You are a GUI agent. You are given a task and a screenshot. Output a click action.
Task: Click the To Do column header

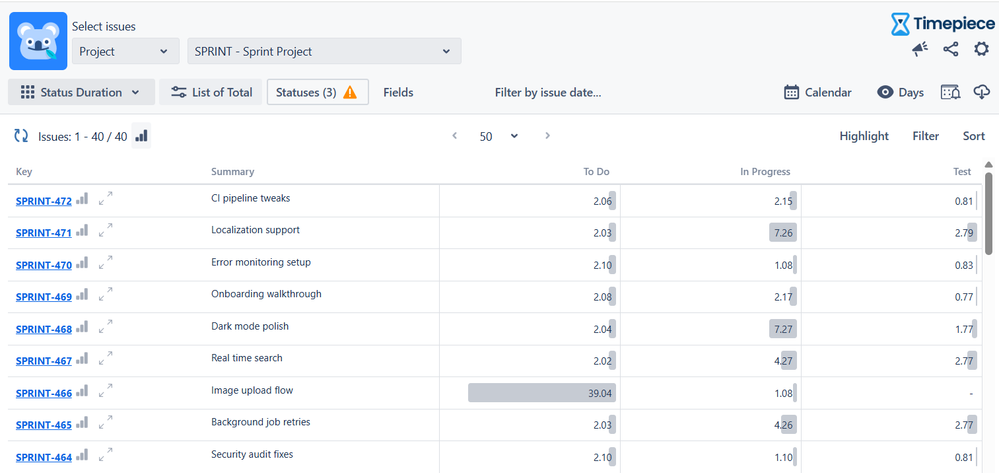tap(596, 171)
